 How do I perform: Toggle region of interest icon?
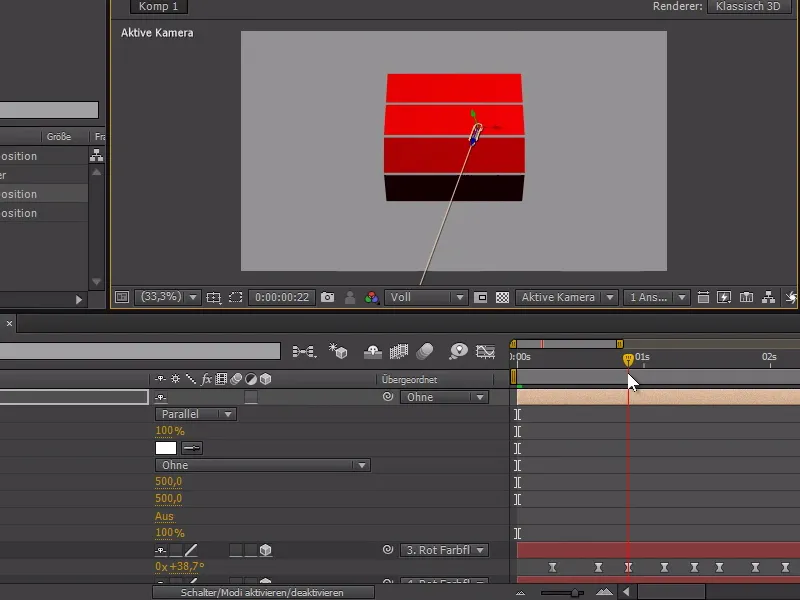[x=480, y=297]
